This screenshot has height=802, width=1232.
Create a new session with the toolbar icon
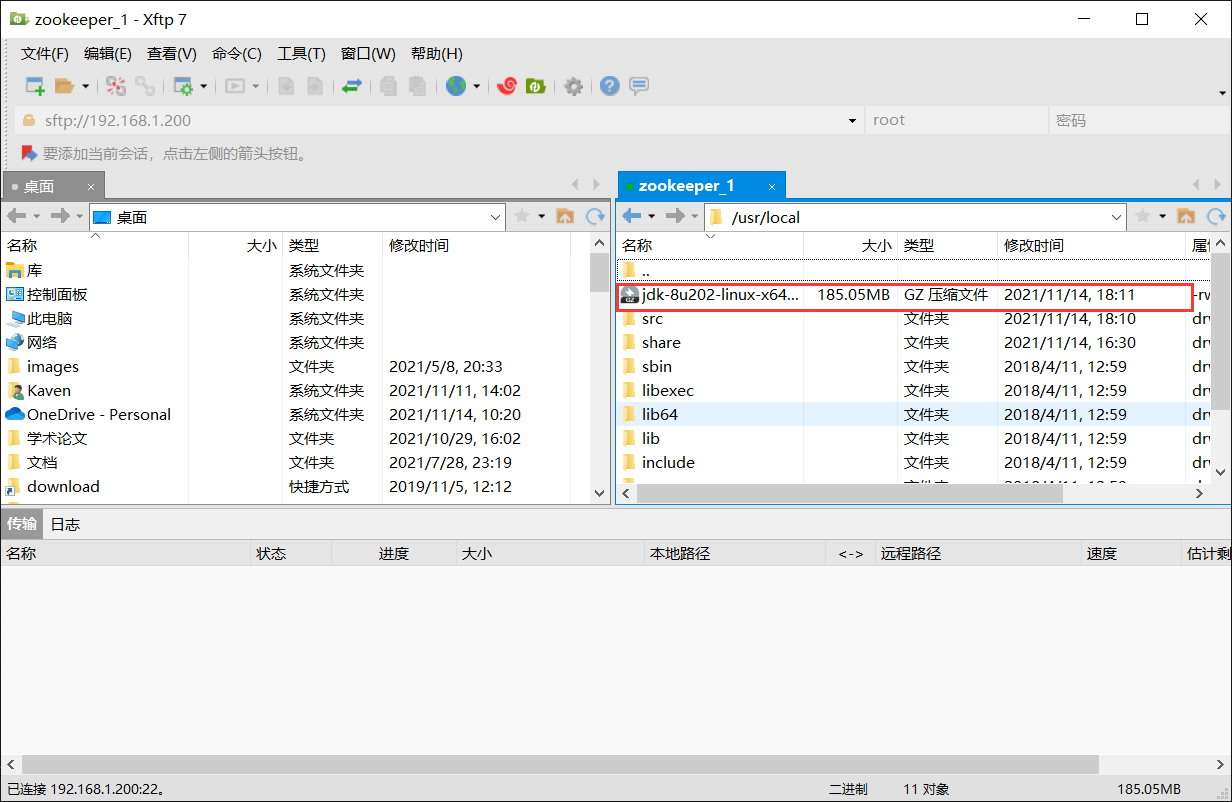[x=33, y=86]
